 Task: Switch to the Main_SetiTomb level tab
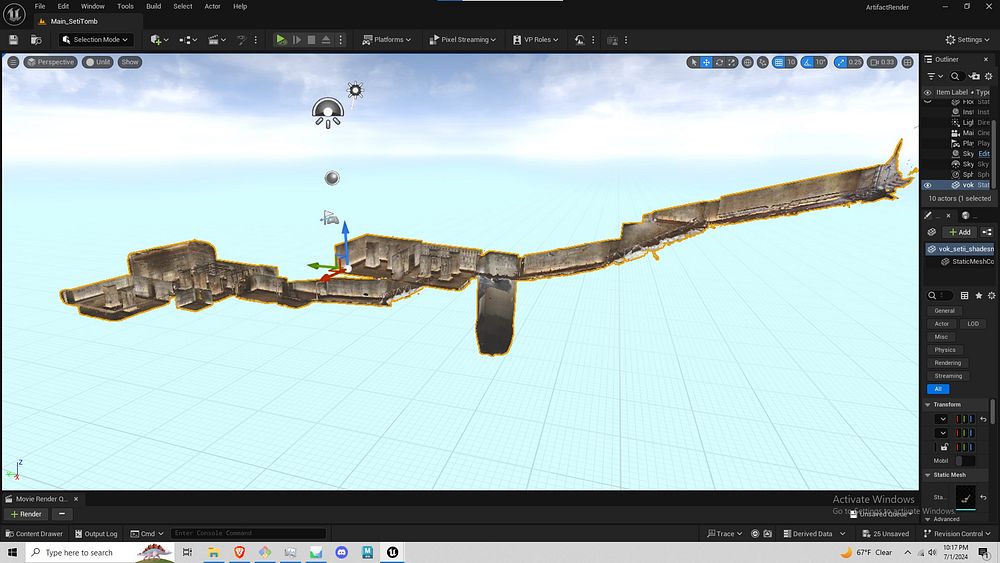(x=73, y=20)
